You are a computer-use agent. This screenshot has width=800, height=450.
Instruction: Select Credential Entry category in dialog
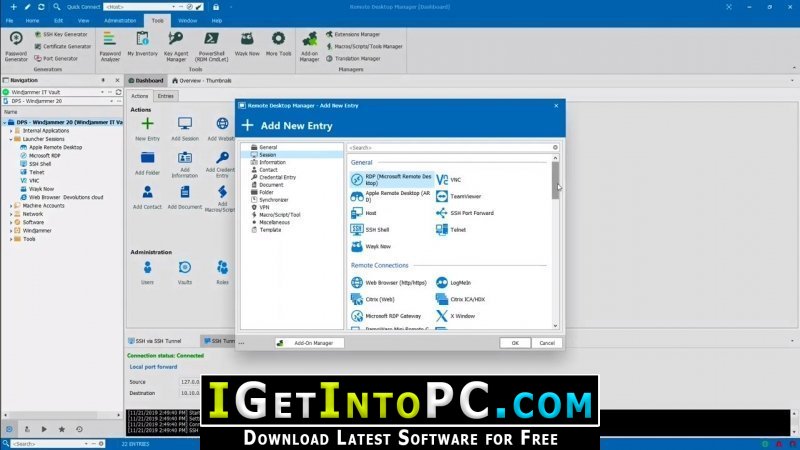point(277,178)
